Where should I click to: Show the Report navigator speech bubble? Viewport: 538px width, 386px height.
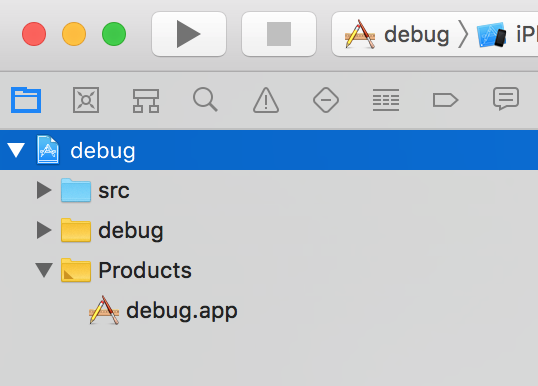tap(506, 98)
